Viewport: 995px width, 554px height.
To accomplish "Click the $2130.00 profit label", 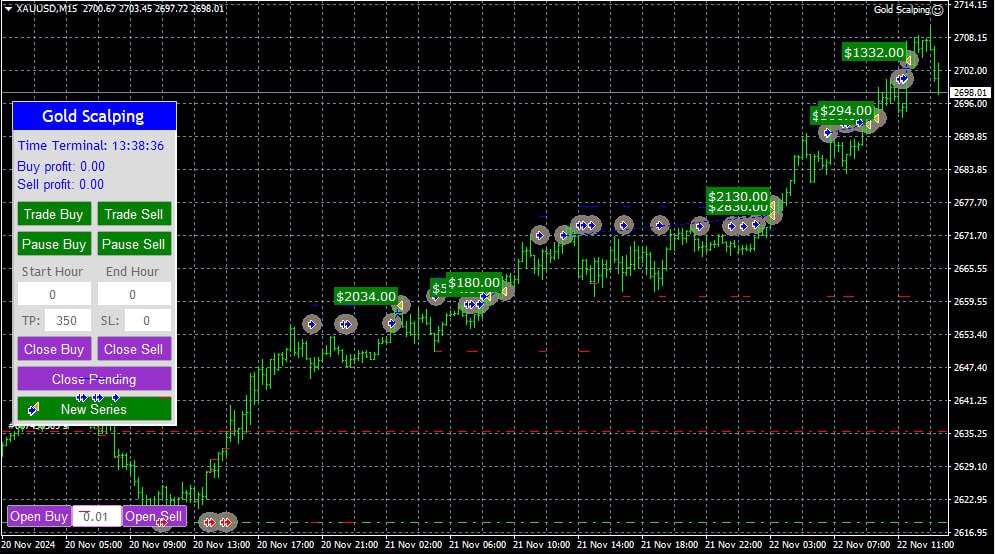I will (738, 196).
